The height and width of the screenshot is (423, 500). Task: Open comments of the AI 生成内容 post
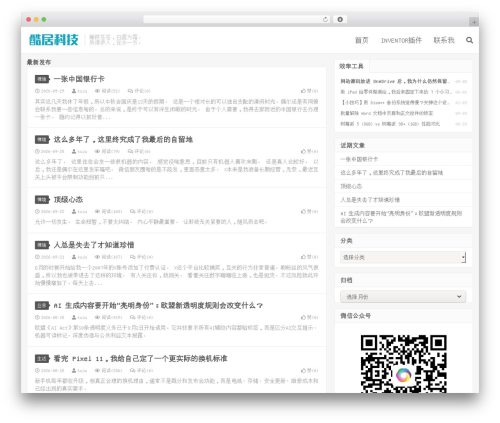click(141, 317)
